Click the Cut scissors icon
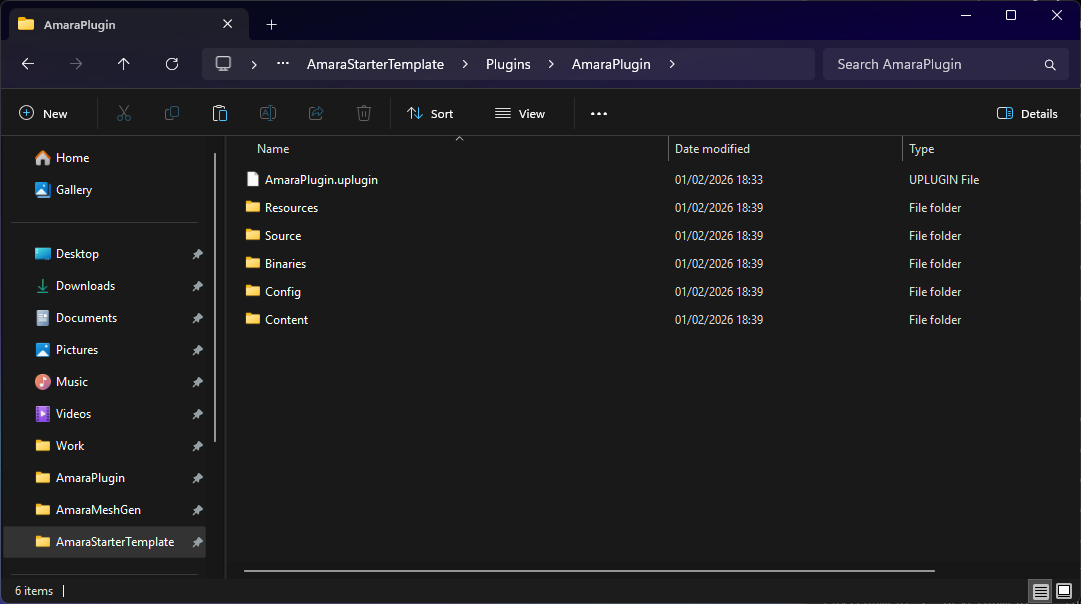The height and width of the screenshot is (604, 1081). click(124, 114)
